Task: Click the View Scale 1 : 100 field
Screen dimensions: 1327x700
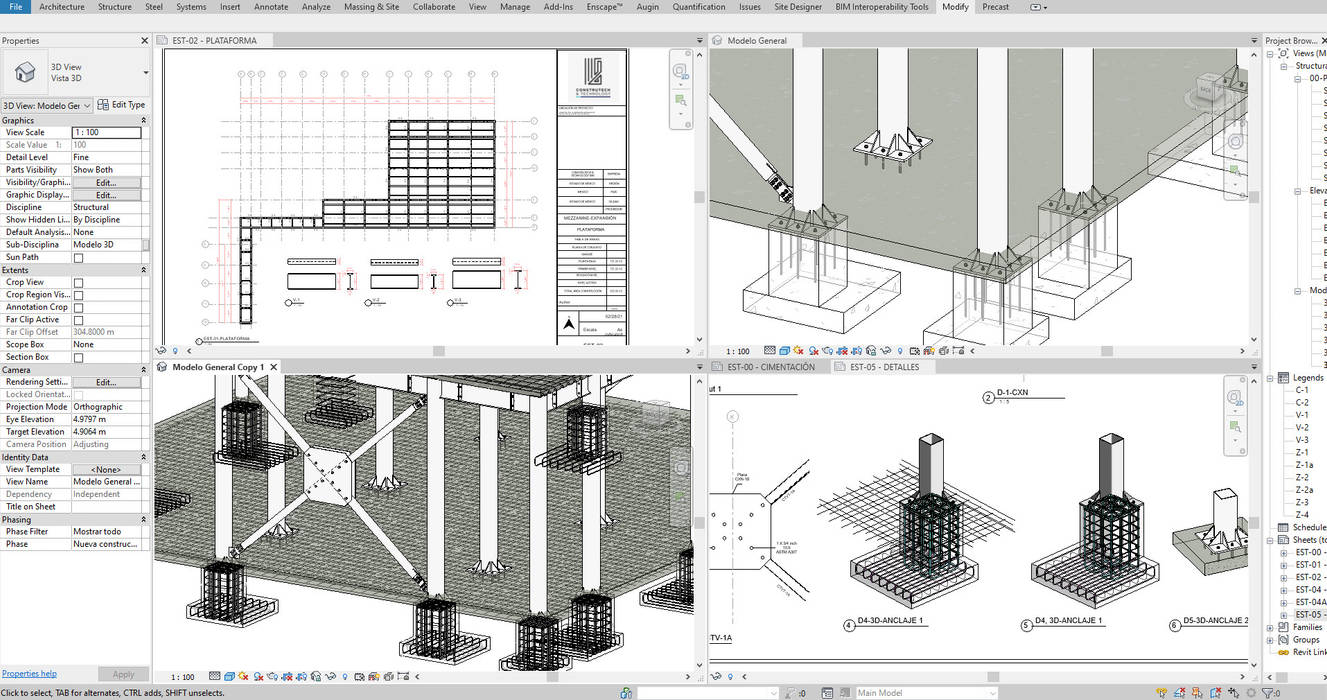Action: [x=106, y=132]
